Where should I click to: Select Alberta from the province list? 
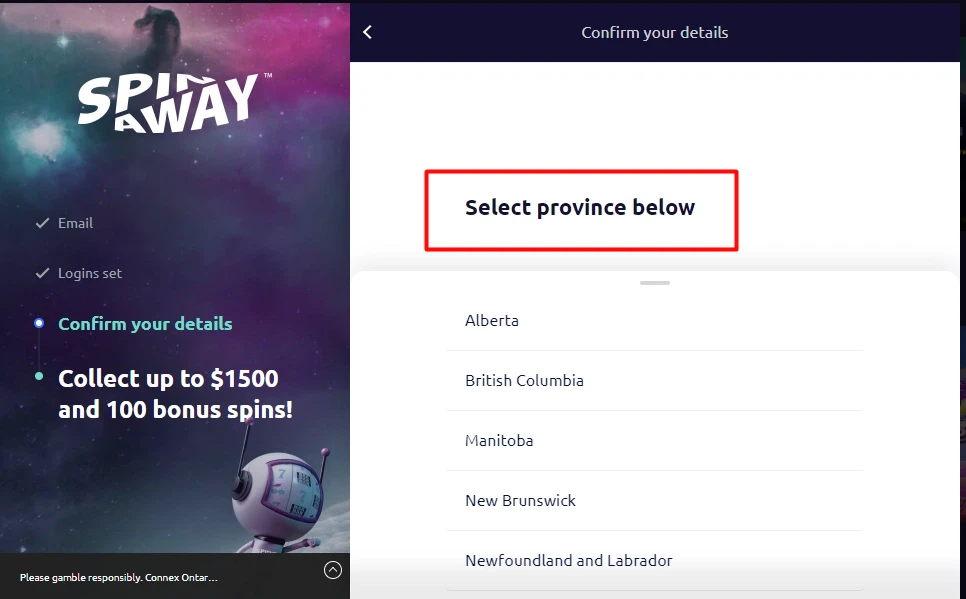(x=654, y=320)
